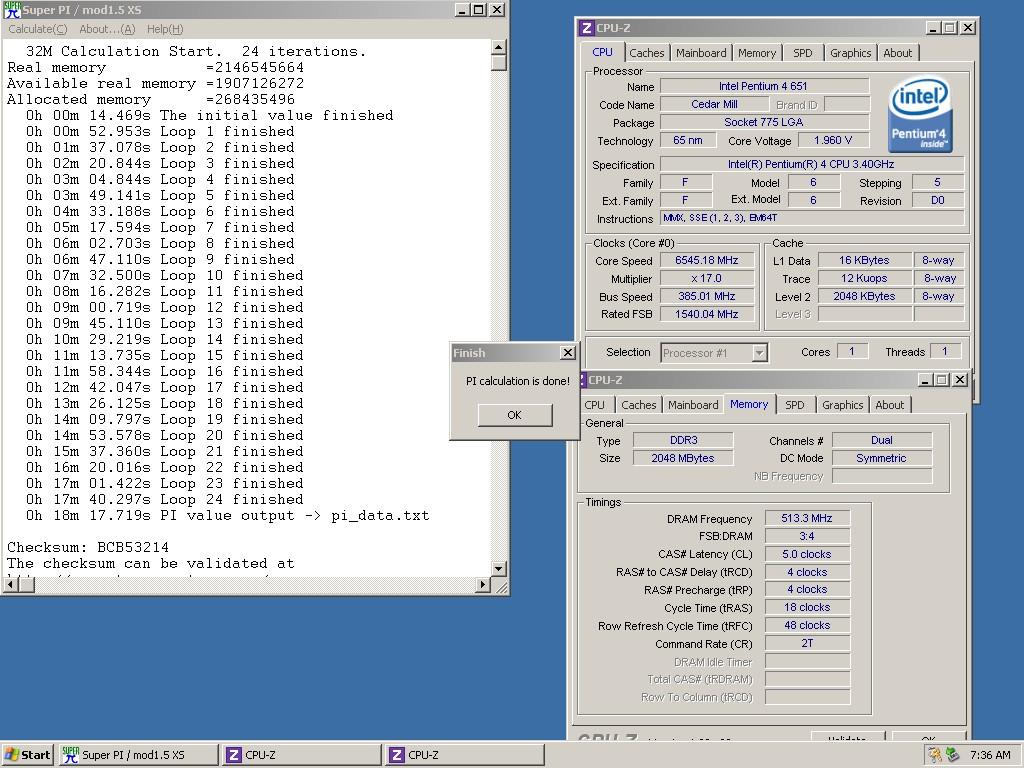Open the Help menu in Super PI
The image size is (1024, 768).
[165, 29]
